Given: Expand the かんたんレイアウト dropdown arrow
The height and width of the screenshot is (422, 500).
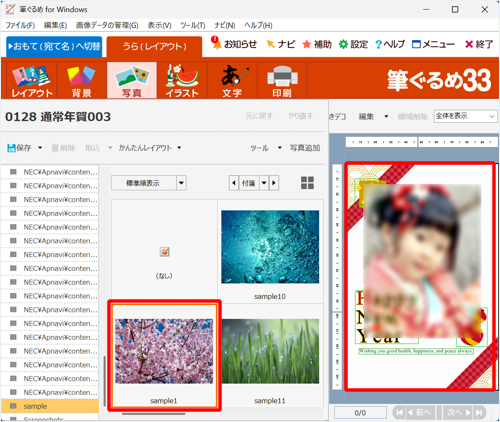Looking at the screenshot, I should (x=179, y=148).
